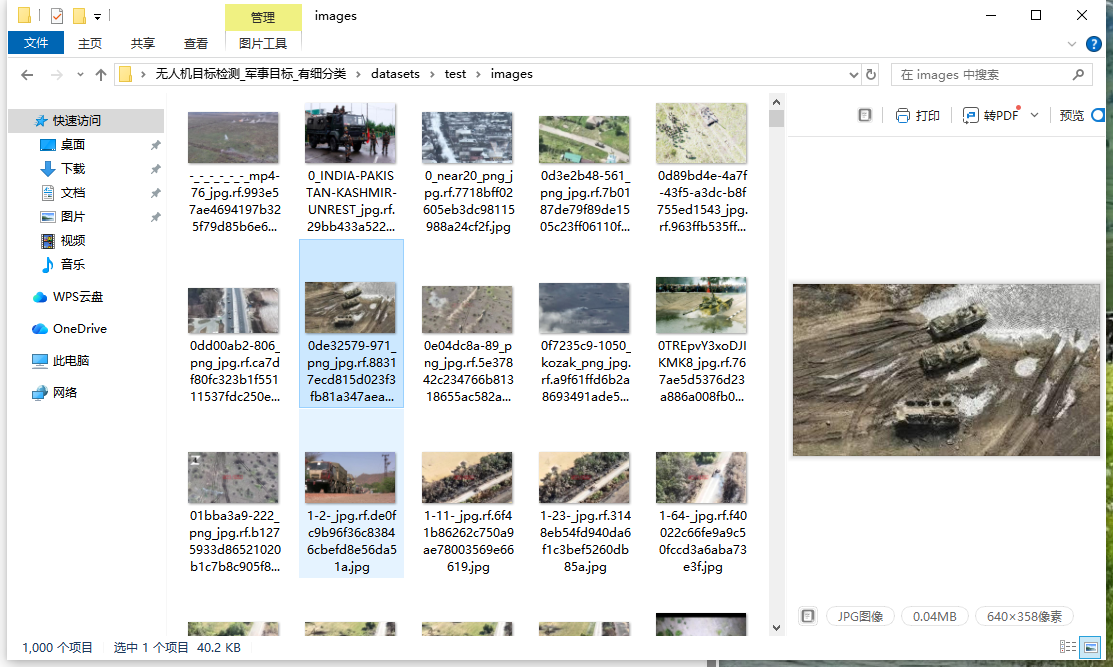The image size is (1113, 667).
Task: Open the address bar history dropdown
Action: point(853,75)
